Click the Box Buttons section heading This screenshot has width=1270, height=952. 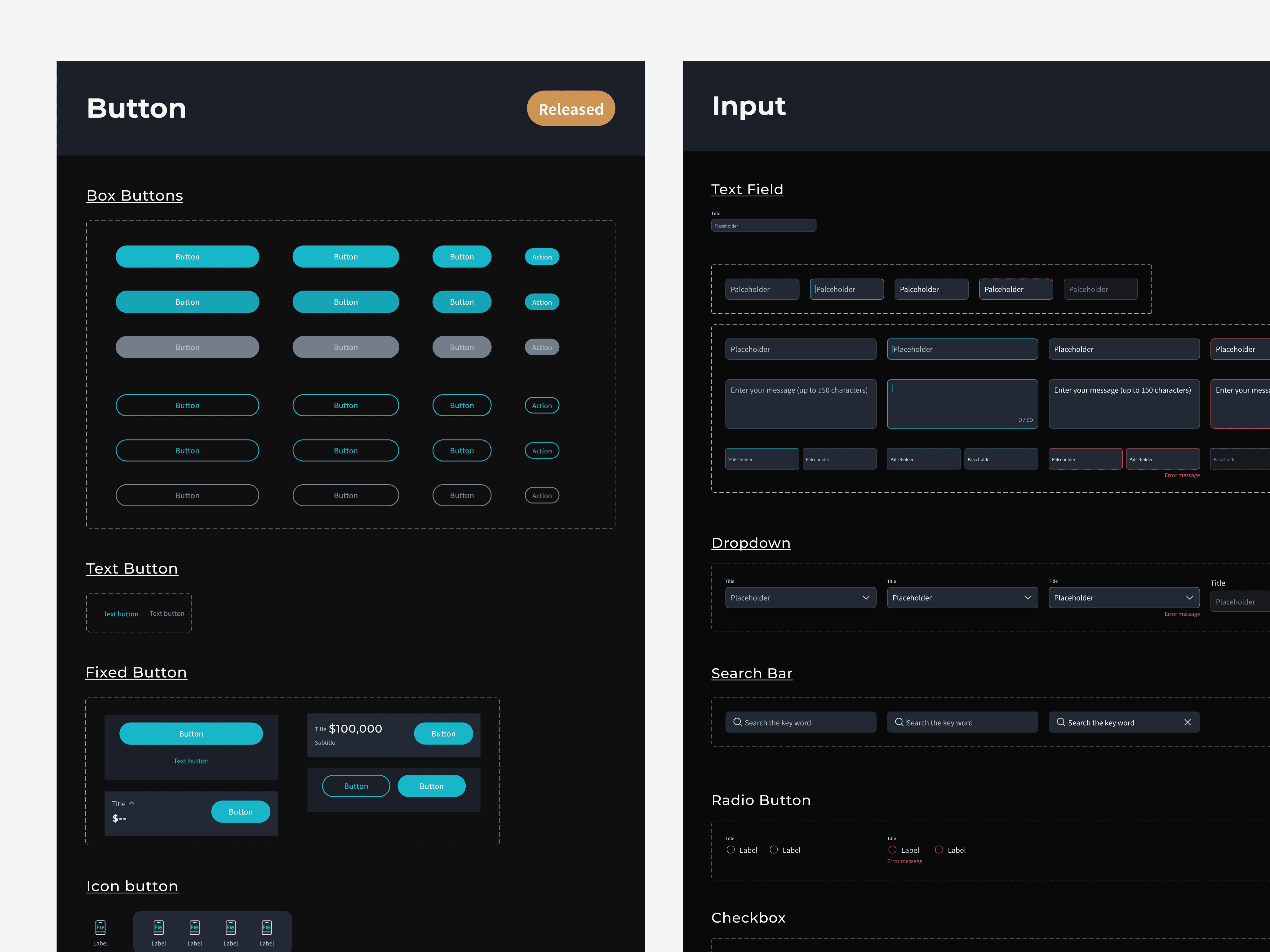[134, 196]
